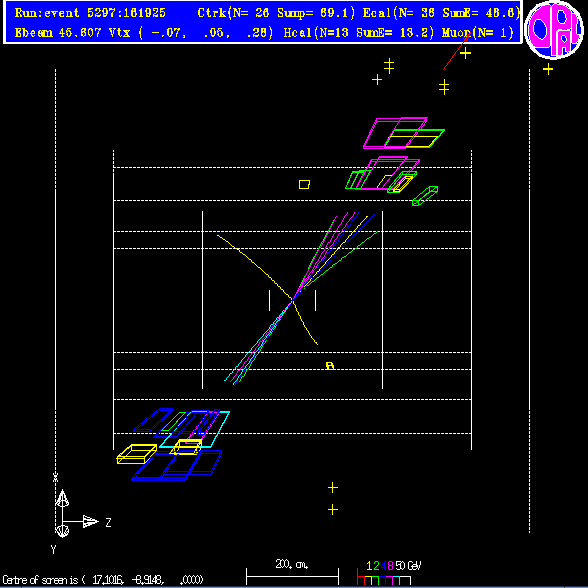The height and width of the screenshot is (588, 588).
Task: Click the central event vertex point
Action: tap(292, 301)
